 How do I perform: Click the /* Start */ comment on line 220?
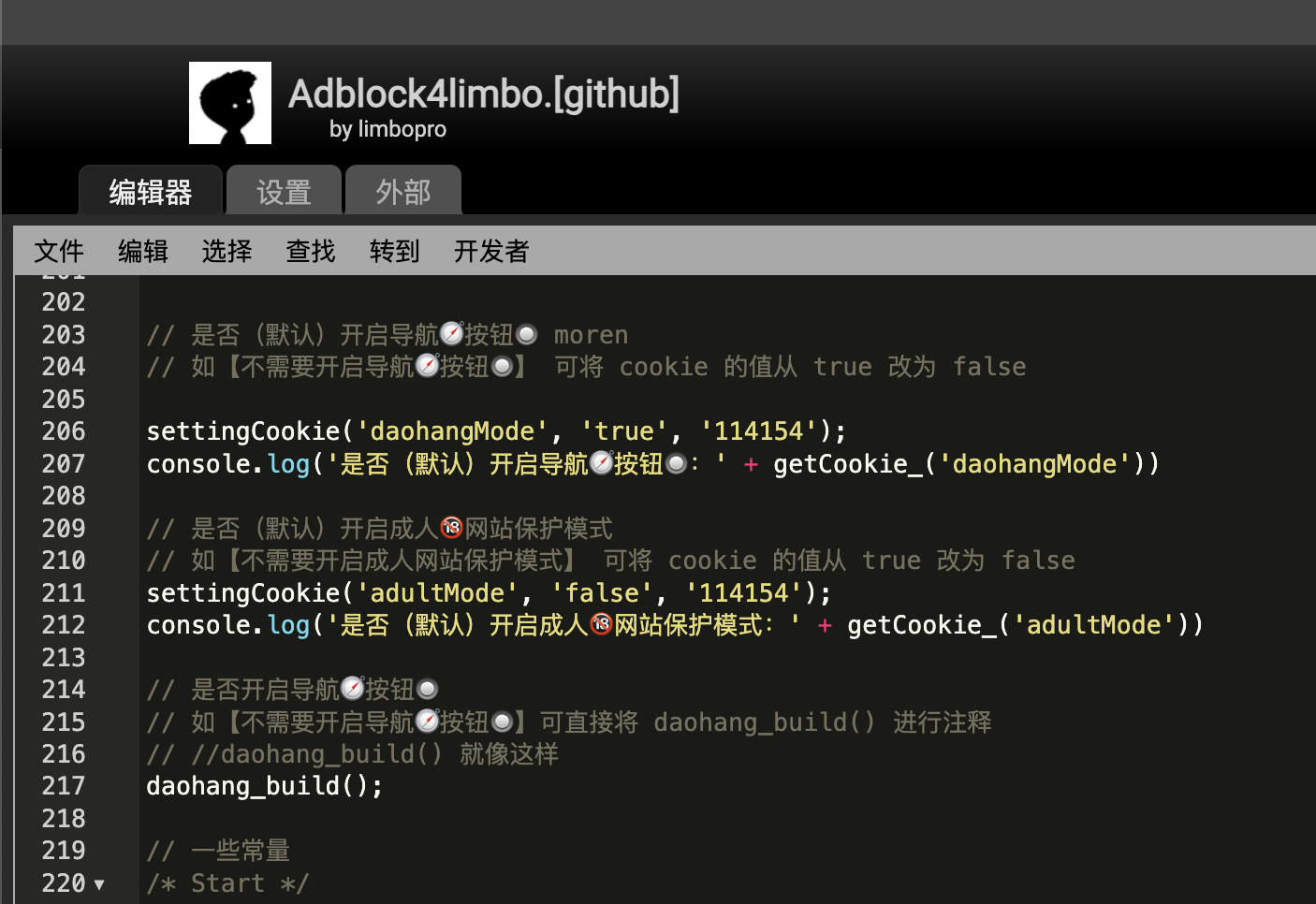pos(227,883)
